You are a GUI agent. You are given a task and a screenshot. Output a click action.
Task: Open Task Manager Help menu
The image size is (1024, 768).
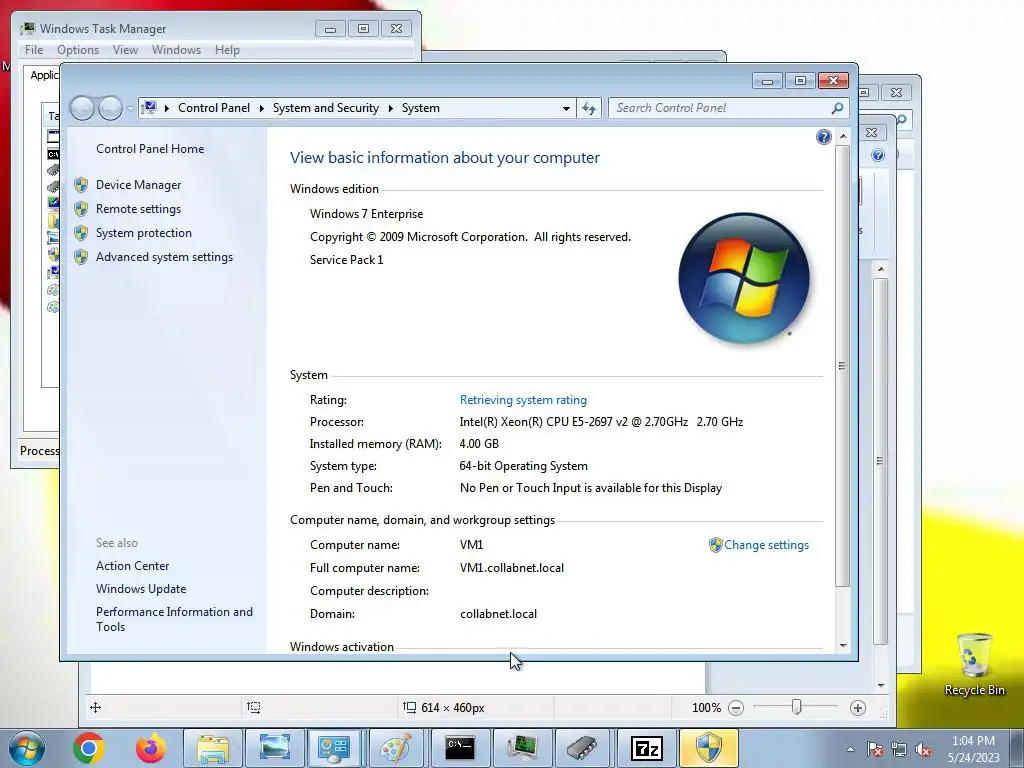[x=227, y=50]
